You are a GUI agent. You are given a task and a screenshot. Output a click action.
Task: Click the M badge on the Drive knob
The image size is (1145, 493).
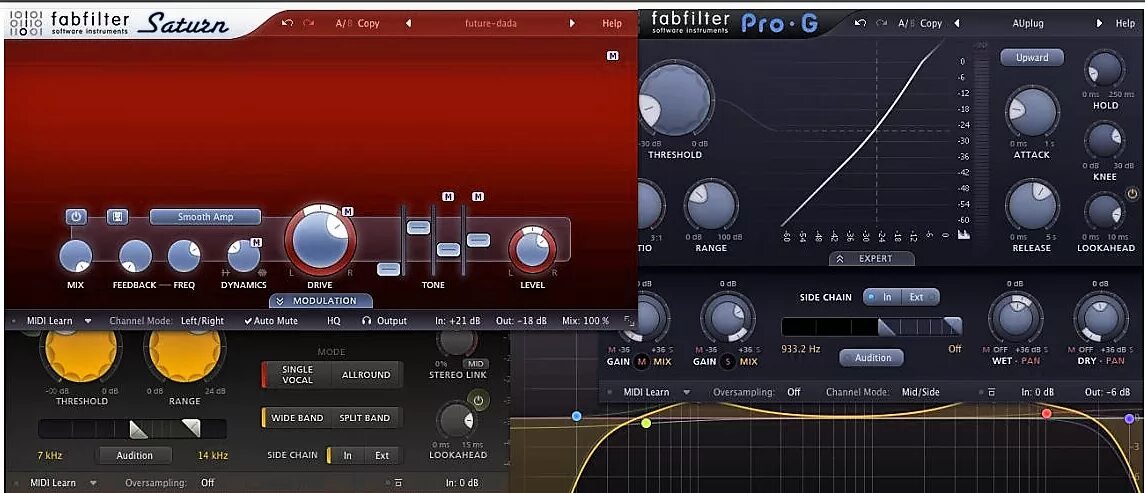pyautogui.click(x=348, y=212)
